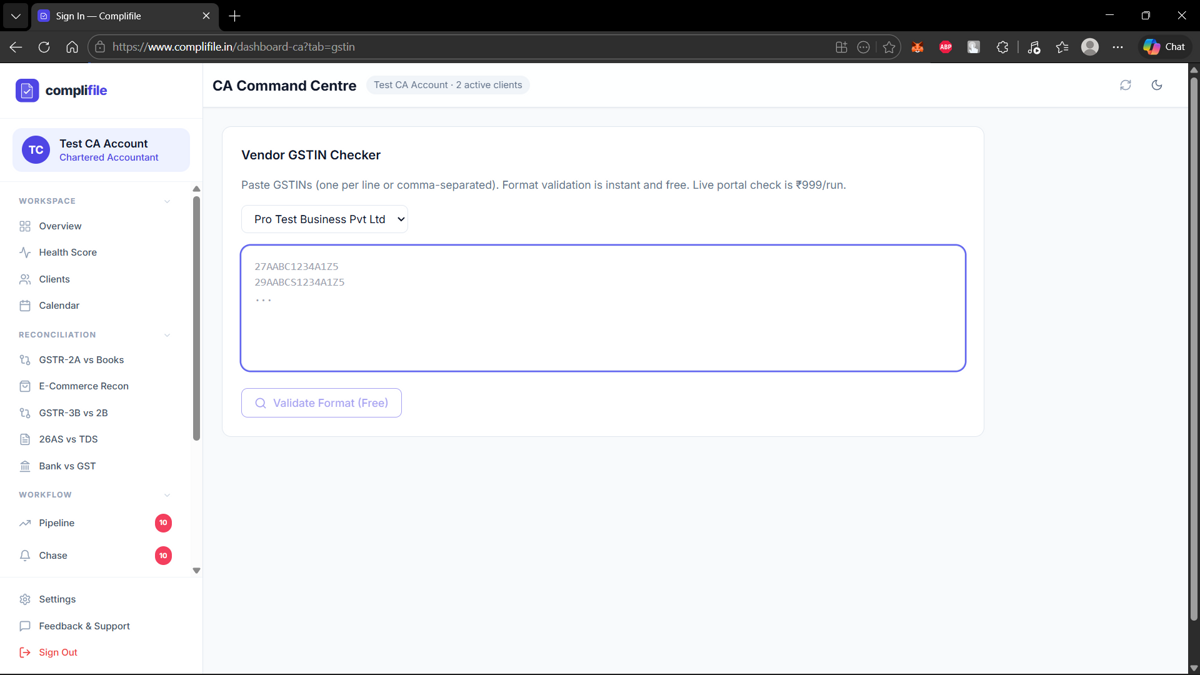Screen dimensions: 1200x675
Task: Open browser favorites list icon
Action: coord(1062,47)
